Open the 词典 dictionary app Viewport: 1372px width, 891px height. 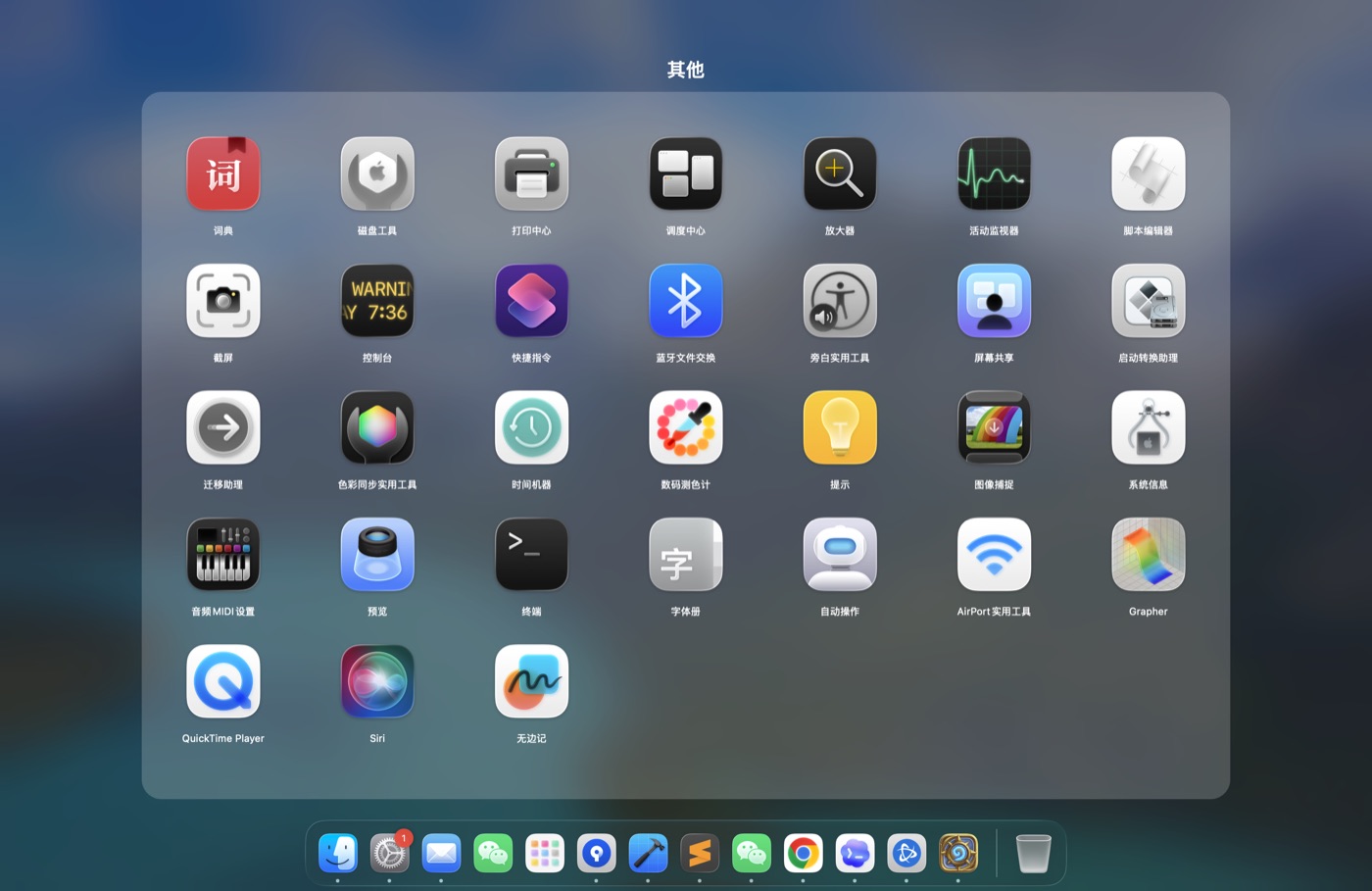point(223,173)
